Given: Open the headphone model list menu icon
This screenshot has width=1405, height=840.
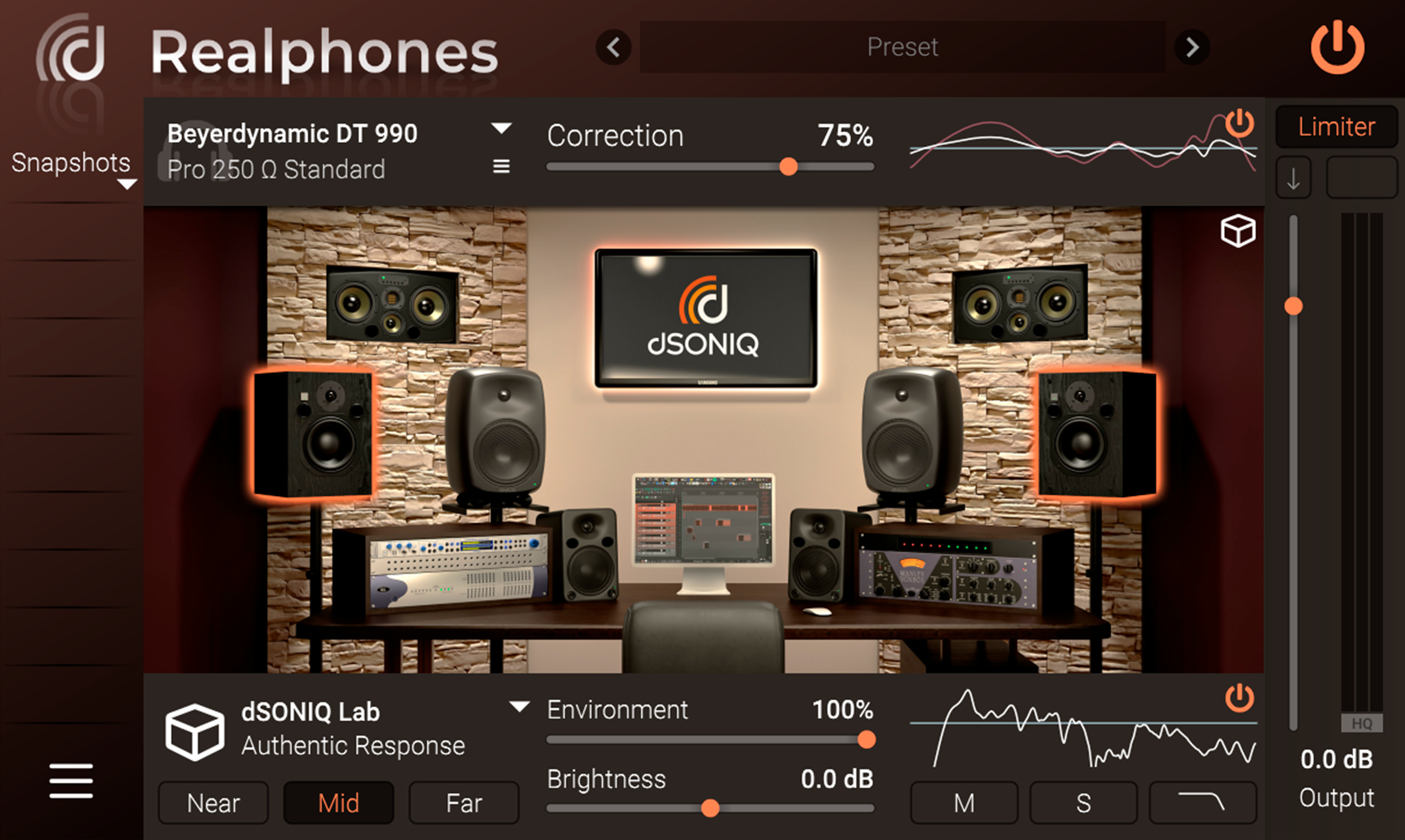Looking at the screenshot, I should pos(501,166).
